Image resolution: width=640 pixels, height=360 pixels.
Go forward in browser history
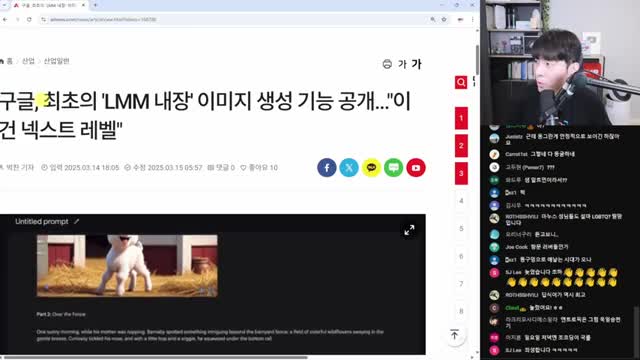pyautogui.click(x=17, y=19)
